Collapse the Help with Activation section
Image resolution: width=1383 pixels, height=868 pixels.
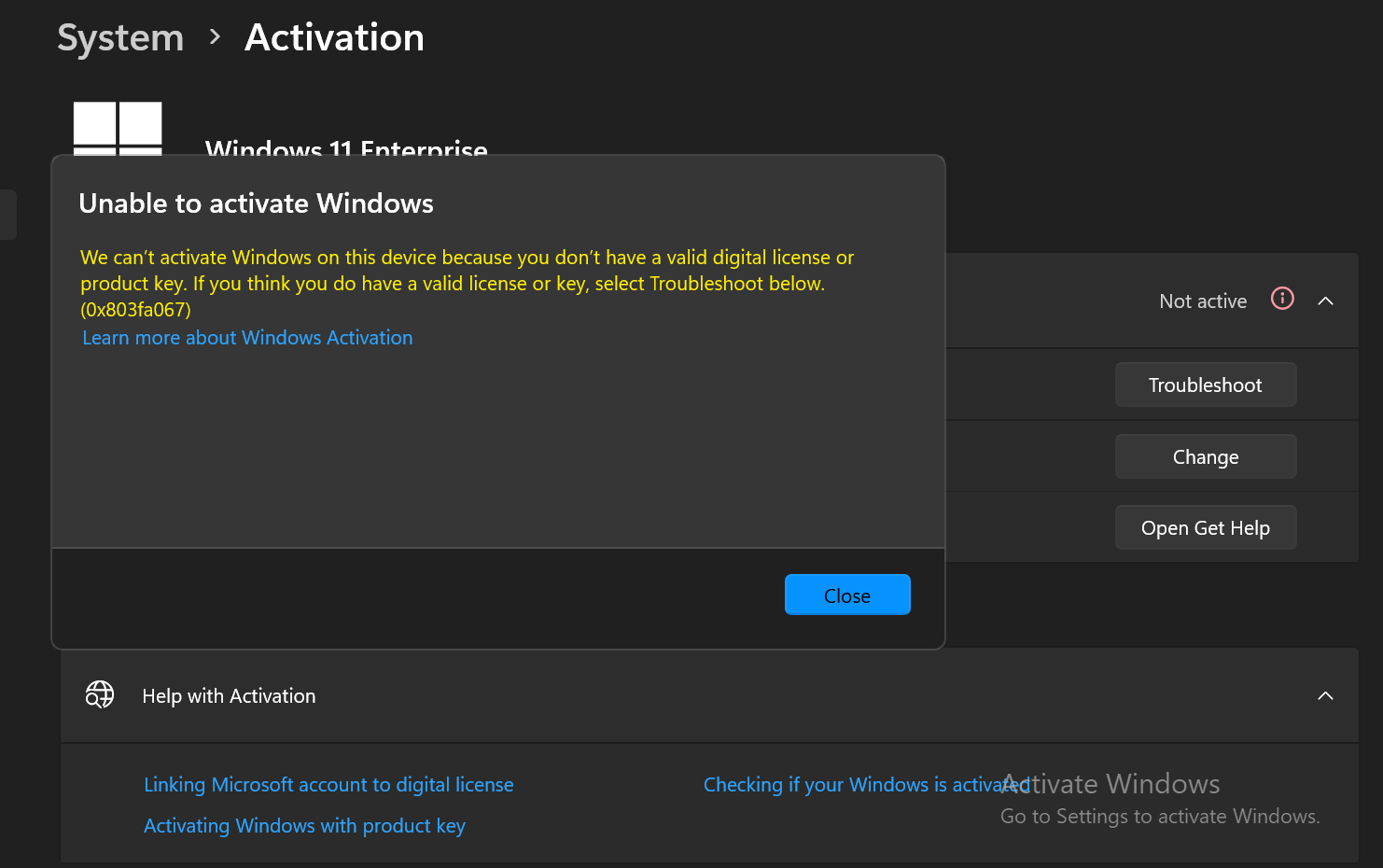[1325, 695]
